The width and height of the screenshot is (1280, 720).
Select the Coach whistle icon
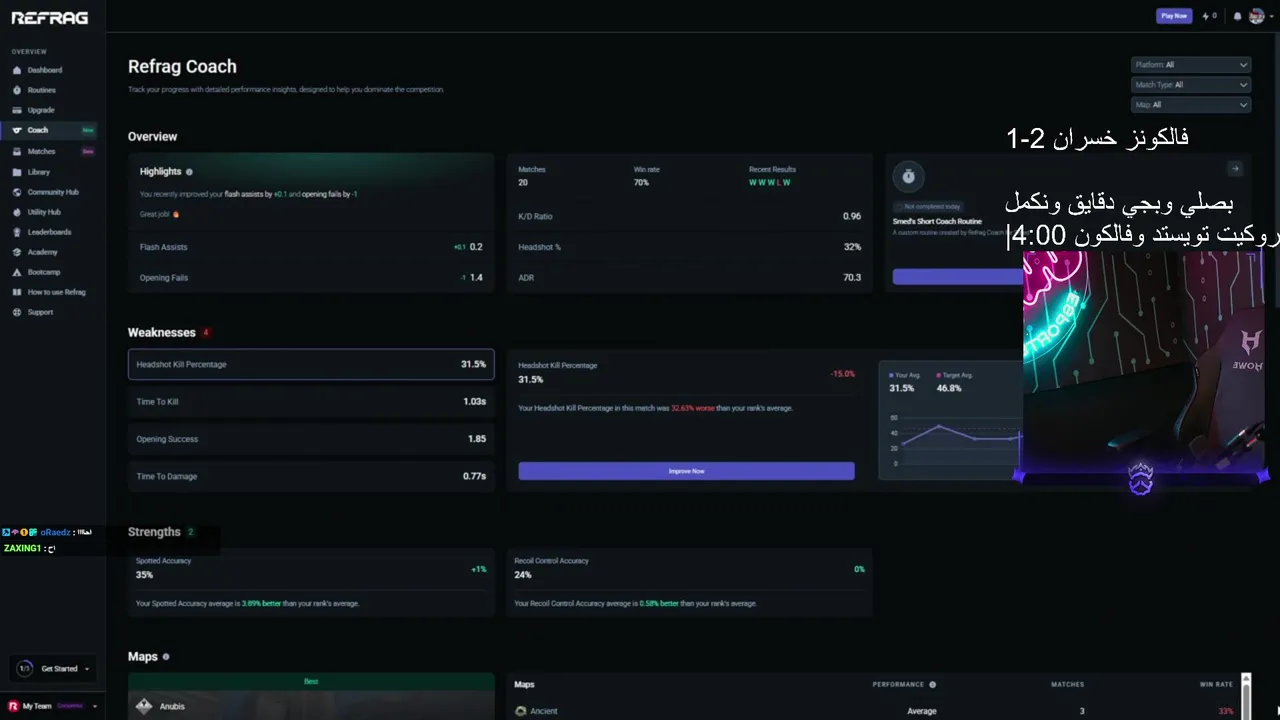(x=17, y=130)
